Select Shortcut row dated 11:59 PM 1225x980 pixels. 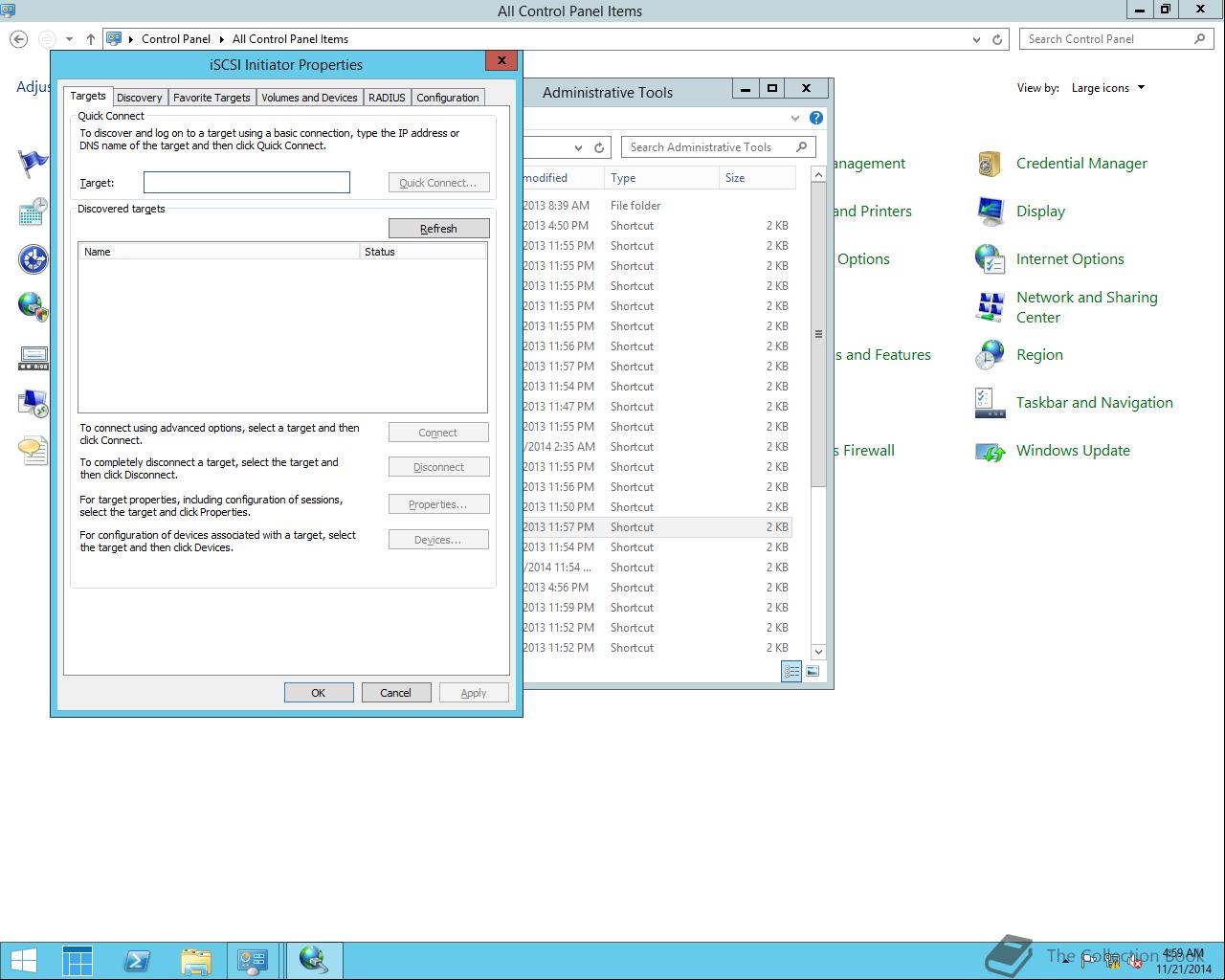click(x=657, y=607)
